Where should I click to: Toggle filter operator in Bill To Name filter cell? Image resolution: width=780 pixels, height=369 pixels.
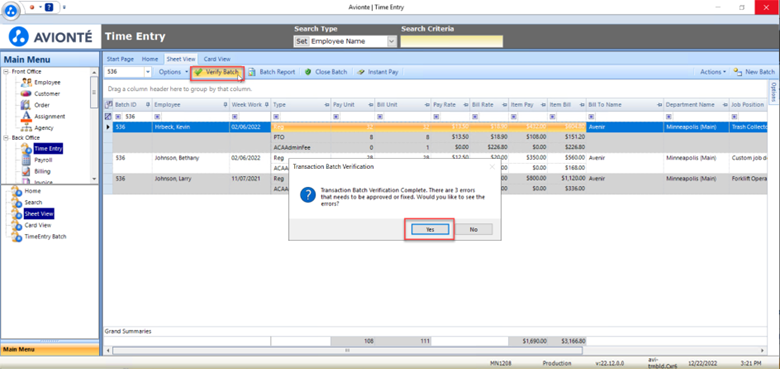coord(591,116)
